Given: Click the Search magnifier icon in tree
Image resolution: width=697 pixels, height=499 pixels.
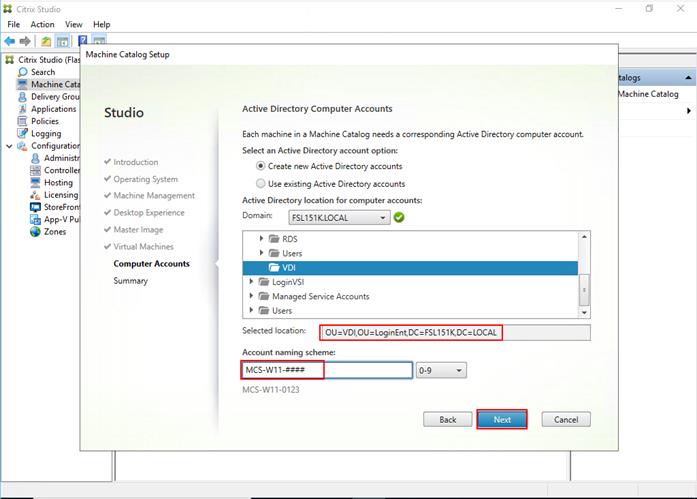Looking at the screenshot, I should (22, 72).
